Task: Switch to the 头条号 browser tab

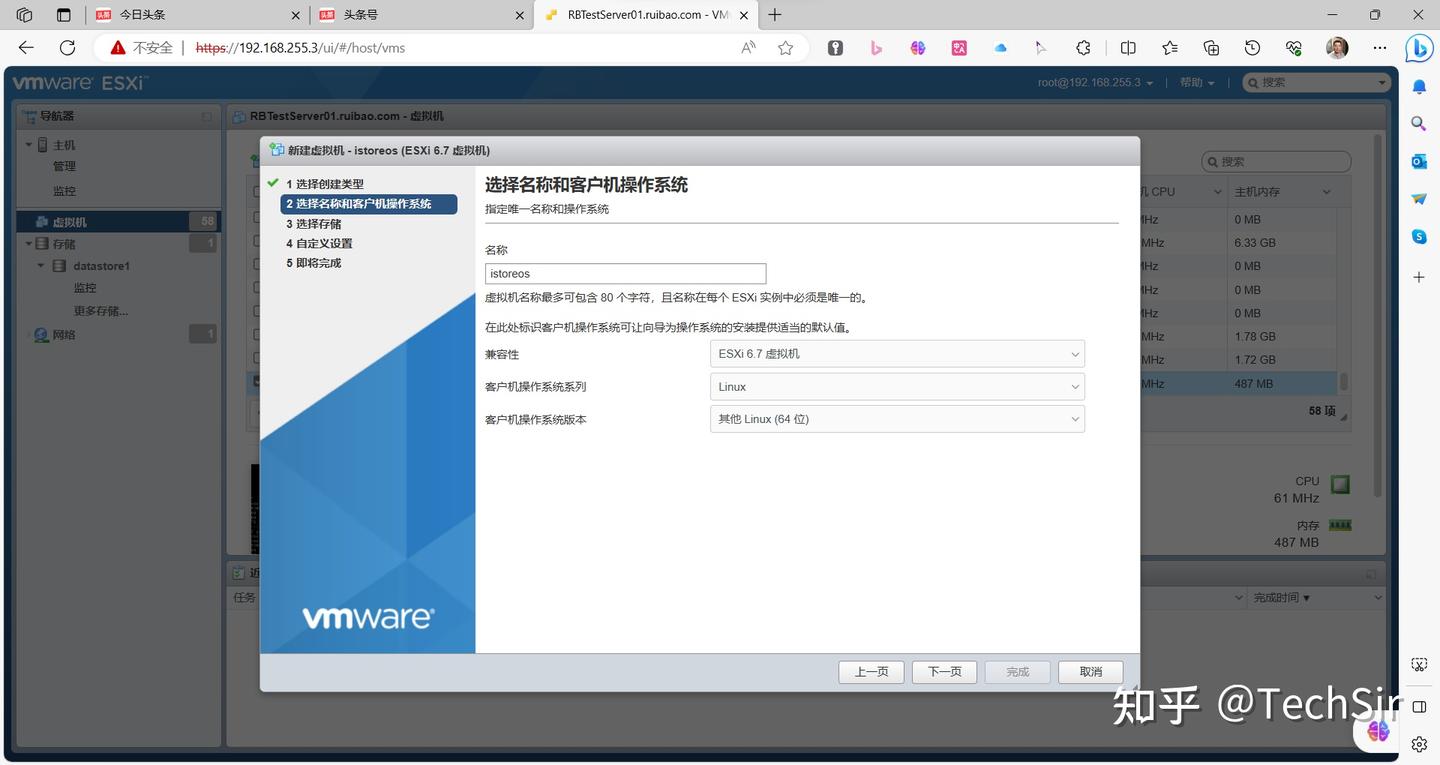Action: tap(422, 15)
